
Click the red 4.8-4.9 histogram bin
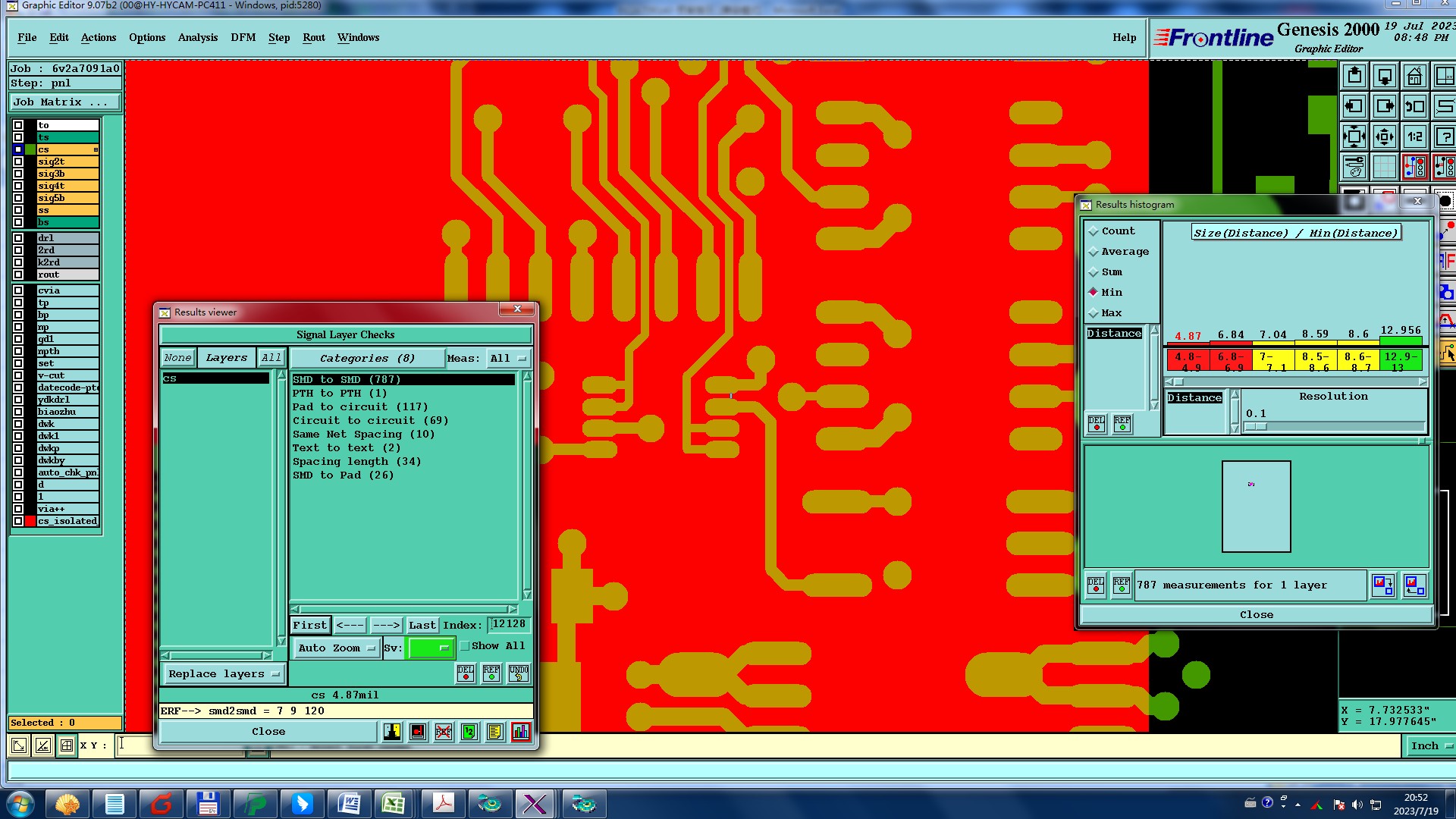click(1188, 360)
